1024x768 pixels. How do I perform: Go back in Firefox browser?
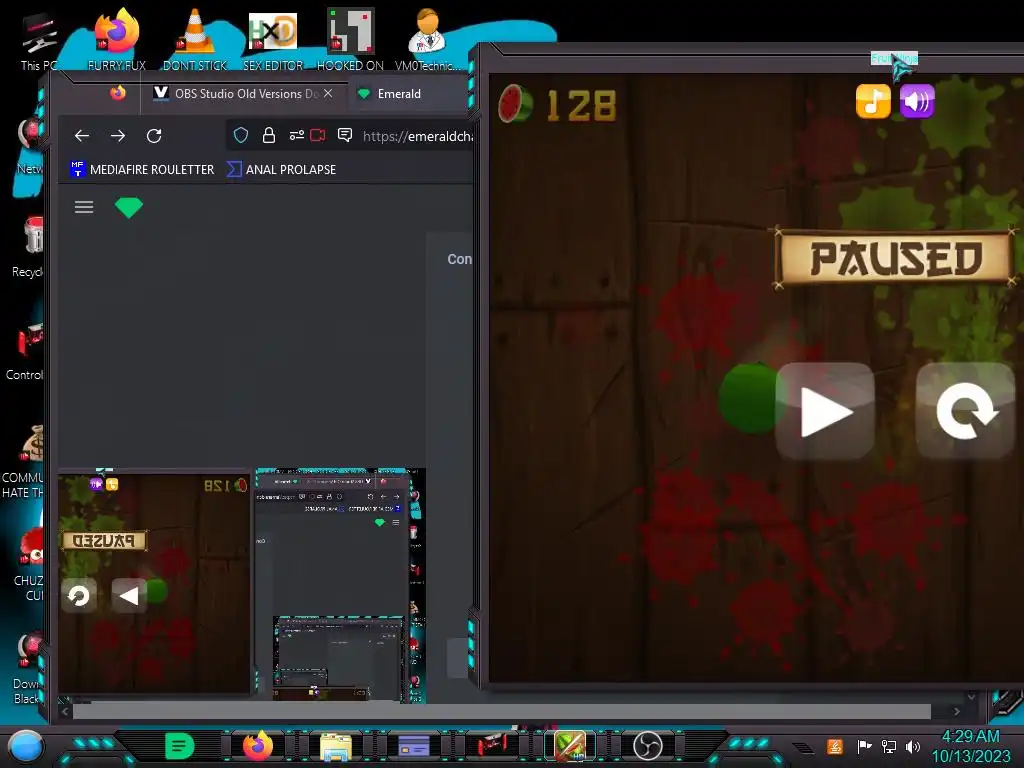pos(82,136)
